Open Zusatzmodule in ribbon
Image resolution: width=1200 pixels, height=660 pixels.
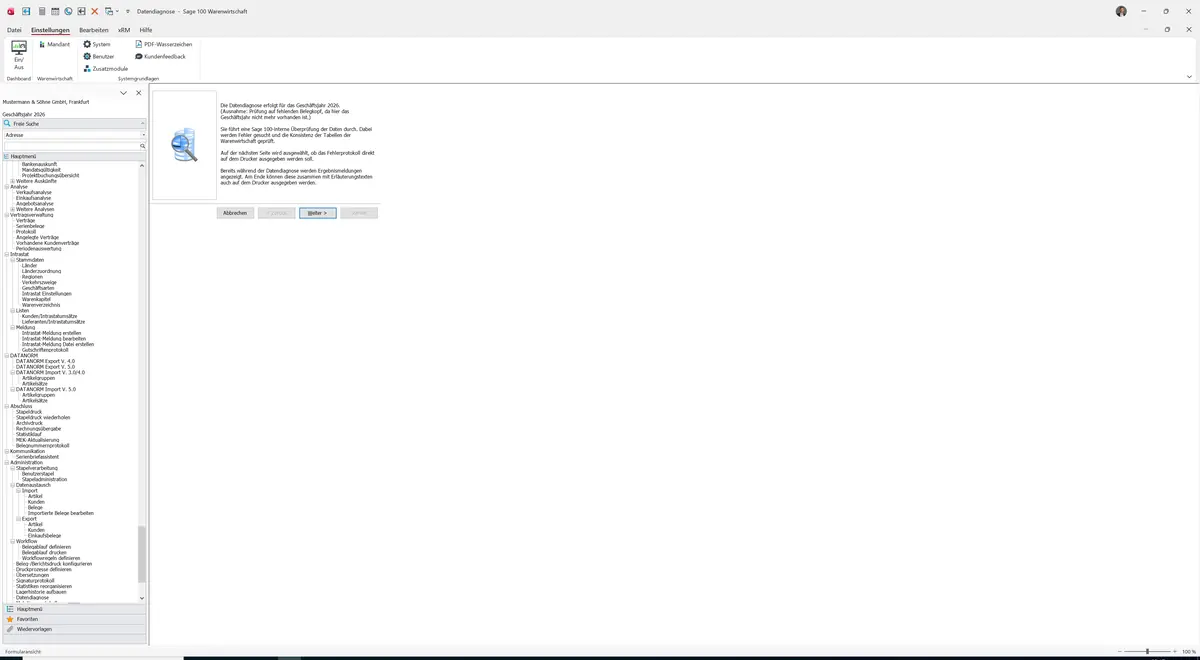pos(106,68)
